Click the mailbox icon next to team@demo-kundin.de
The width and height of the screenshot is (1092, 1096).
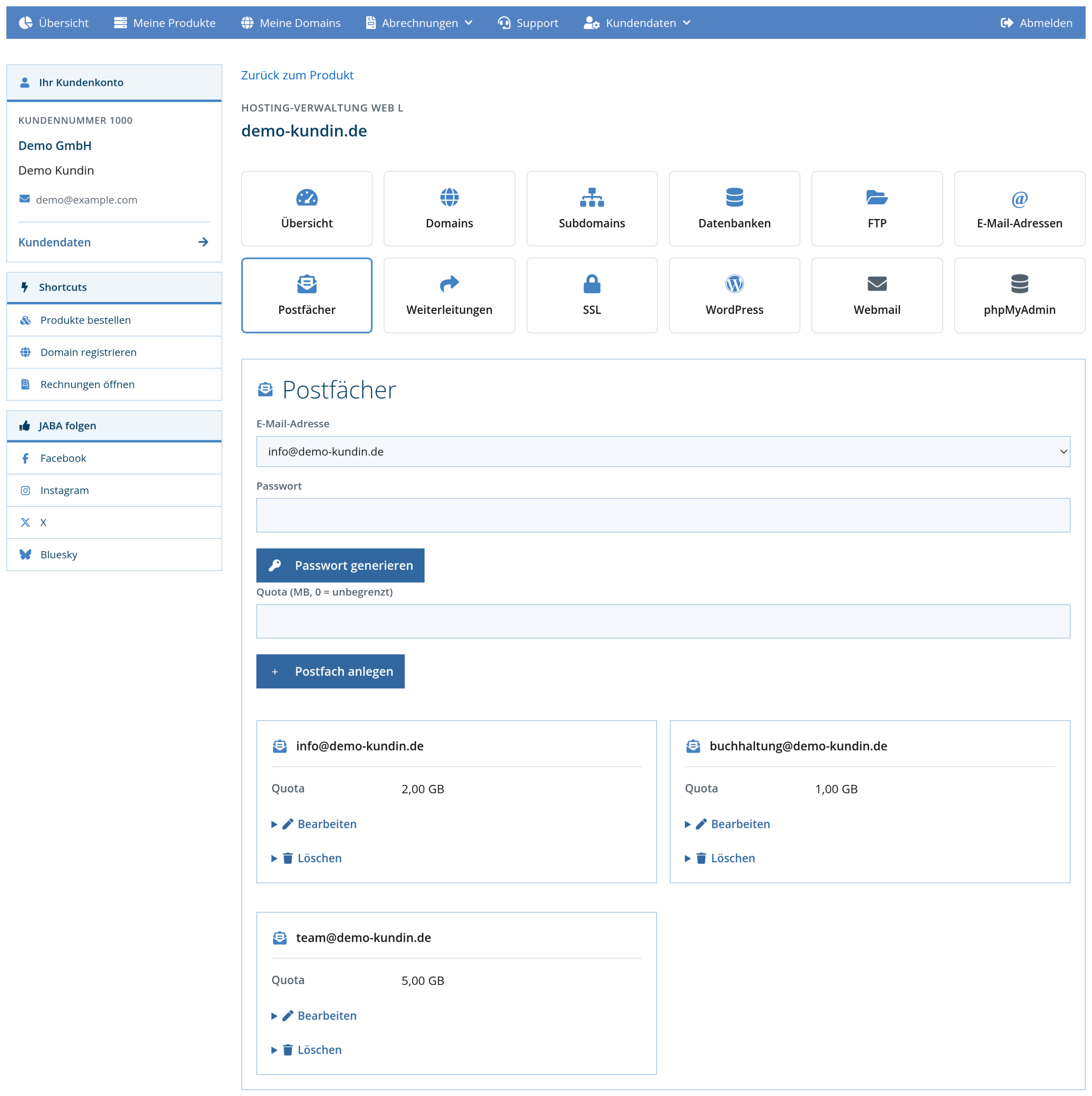(279, 937)
